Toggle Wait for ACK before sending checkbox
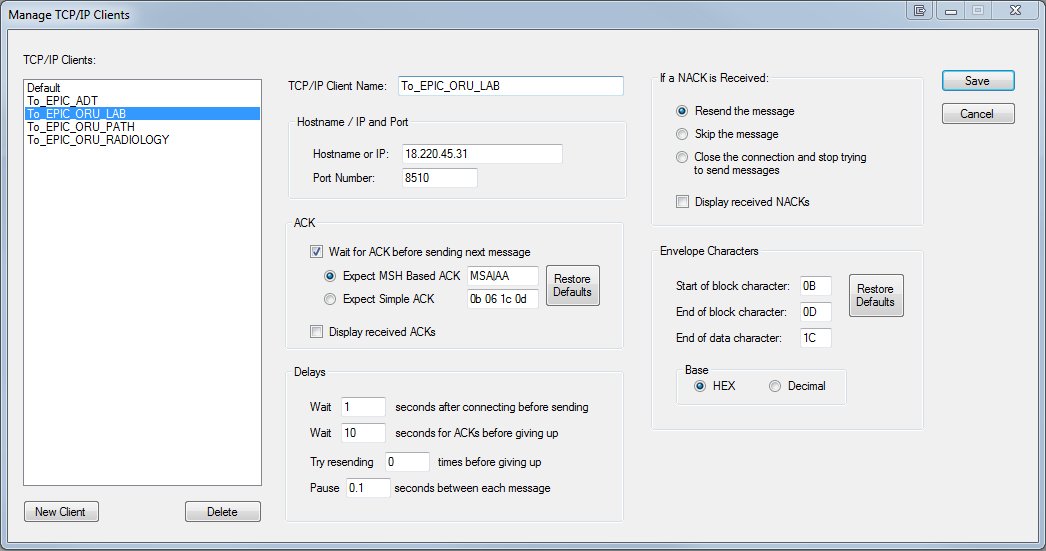The height and width of the screenshot is (551, 1046). [x=316, y=251]
